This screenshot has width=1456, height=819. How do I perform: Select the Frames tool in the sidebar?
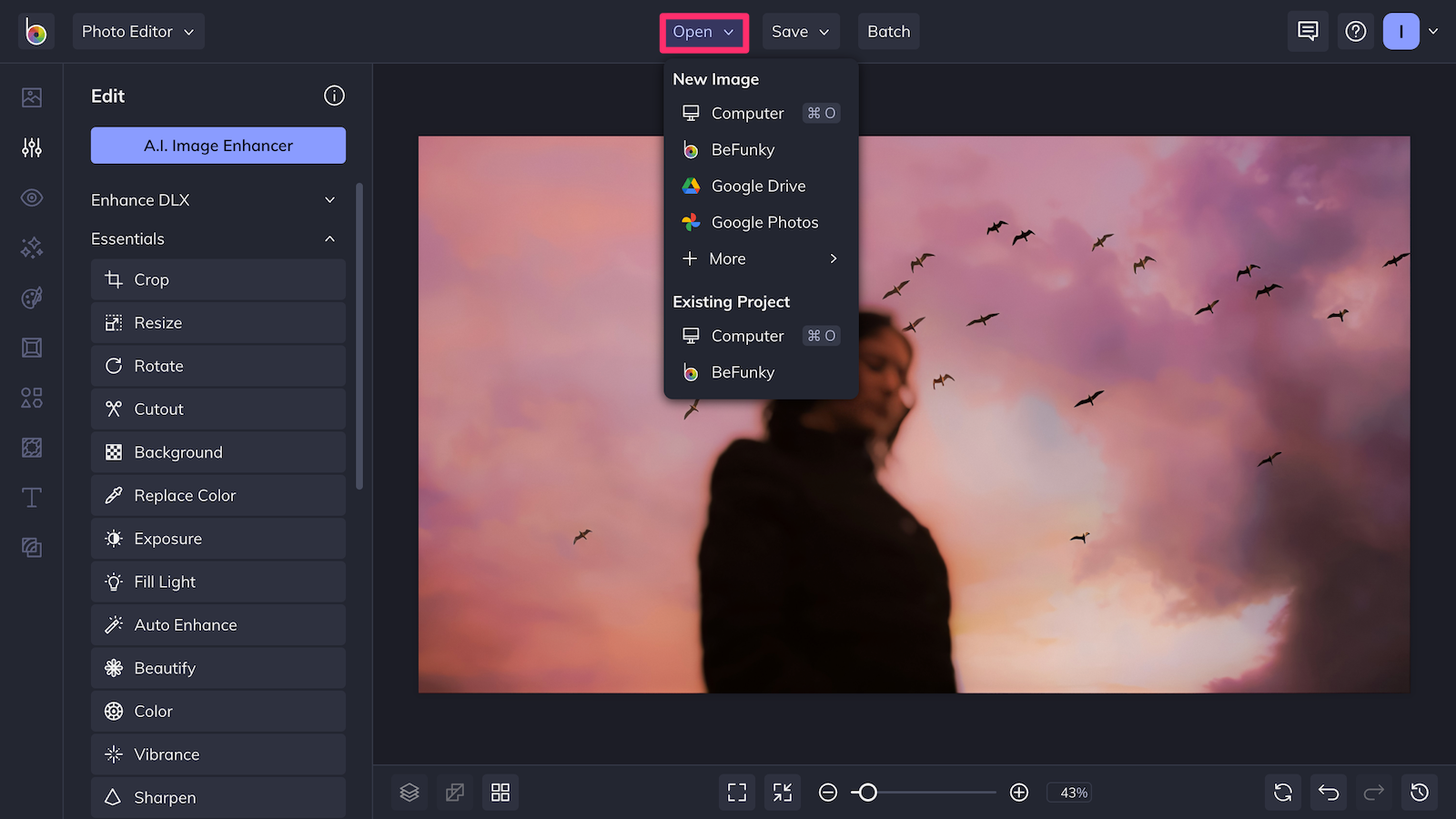coord(31,347)
